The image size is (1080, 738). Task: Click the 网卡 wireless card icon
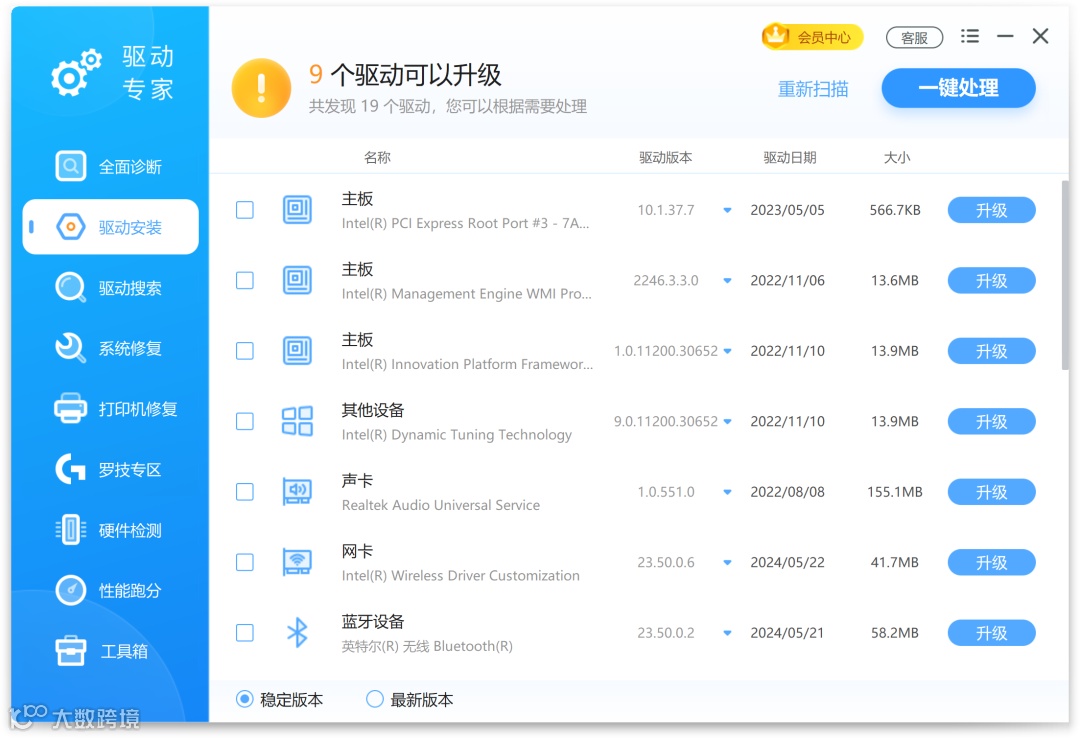297,562
